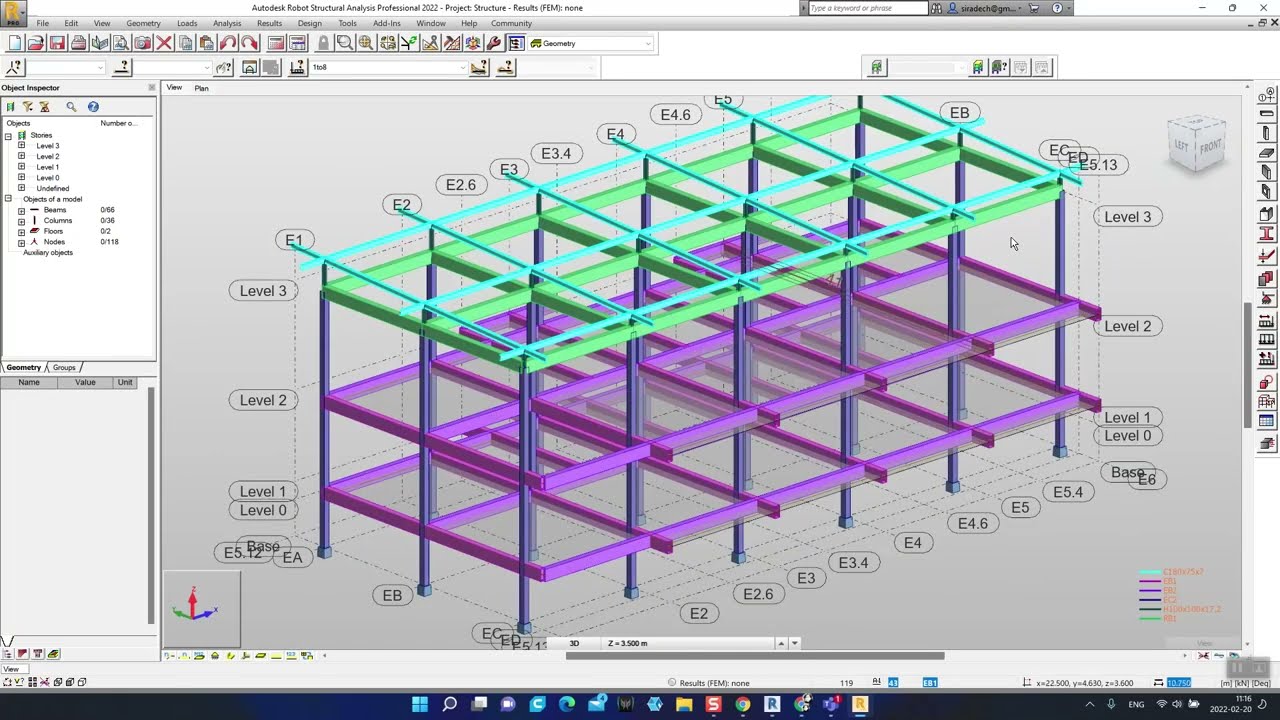Viewport: 1280px width, 720px height.
Task: Open help blue question icon in Object Inspector
Action: [93, 106]
